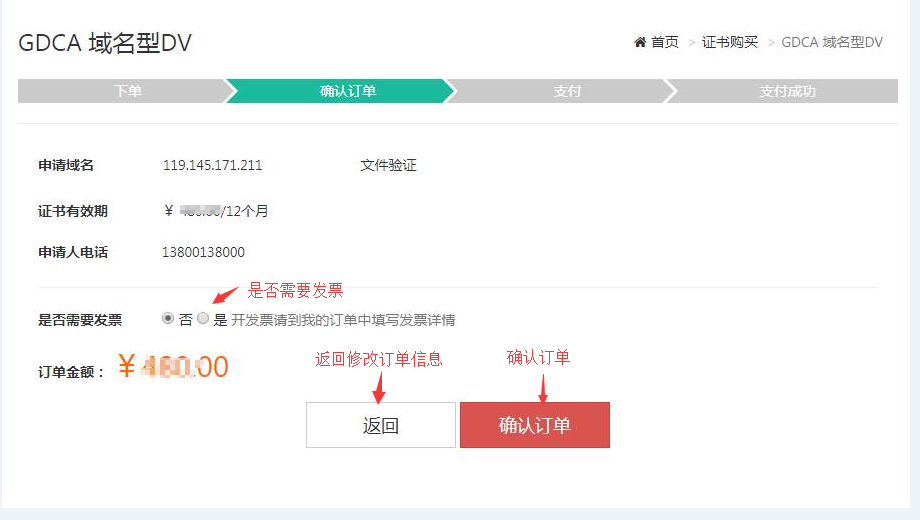Click the red 确认订单 button

coord(535,425)
